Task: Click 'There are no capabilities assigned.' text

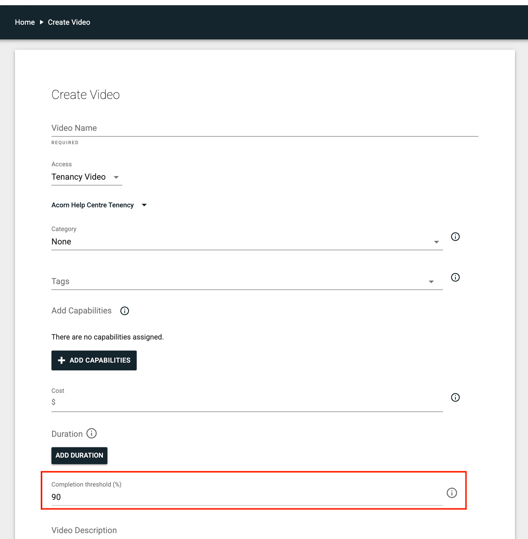Action: tap(107, 337)
